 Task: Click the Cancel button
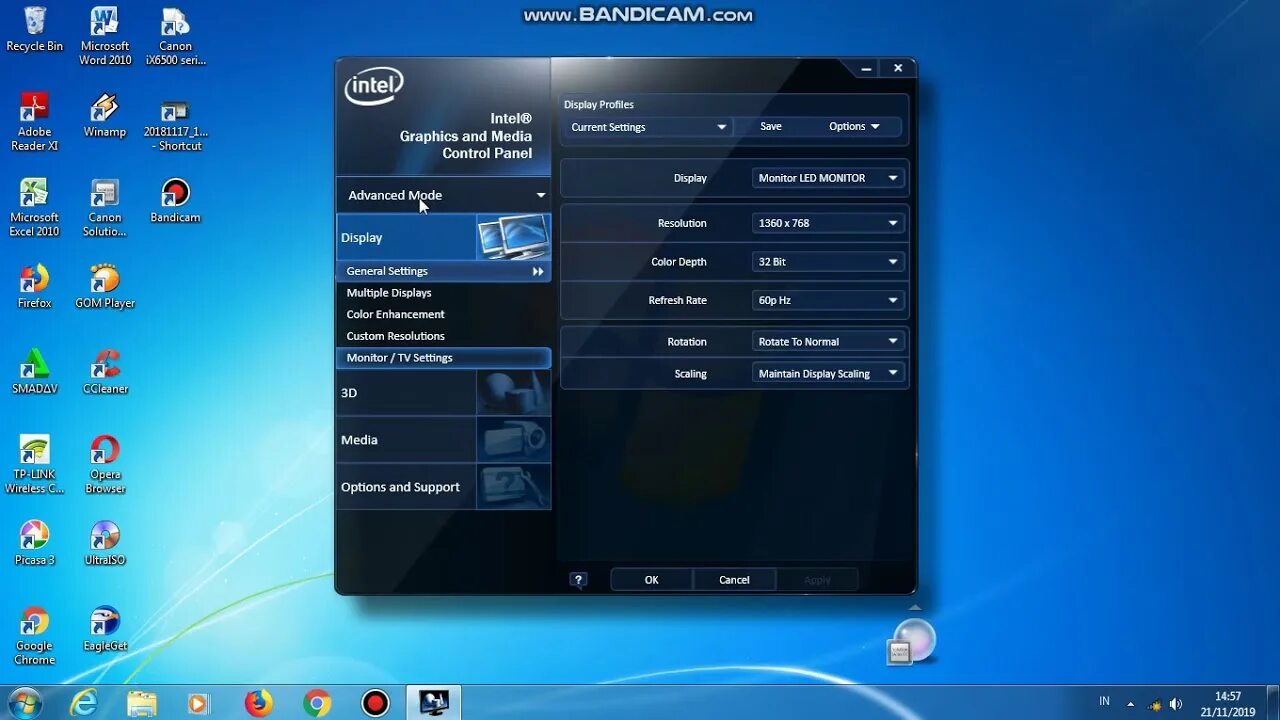[x=734, y=580]
